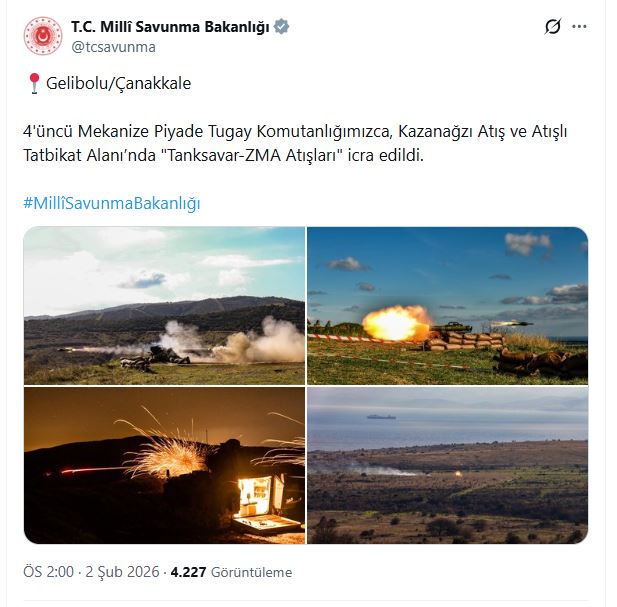View the missile fireball photo thumbnail
The image size is (617, 607).
[447, 306]
